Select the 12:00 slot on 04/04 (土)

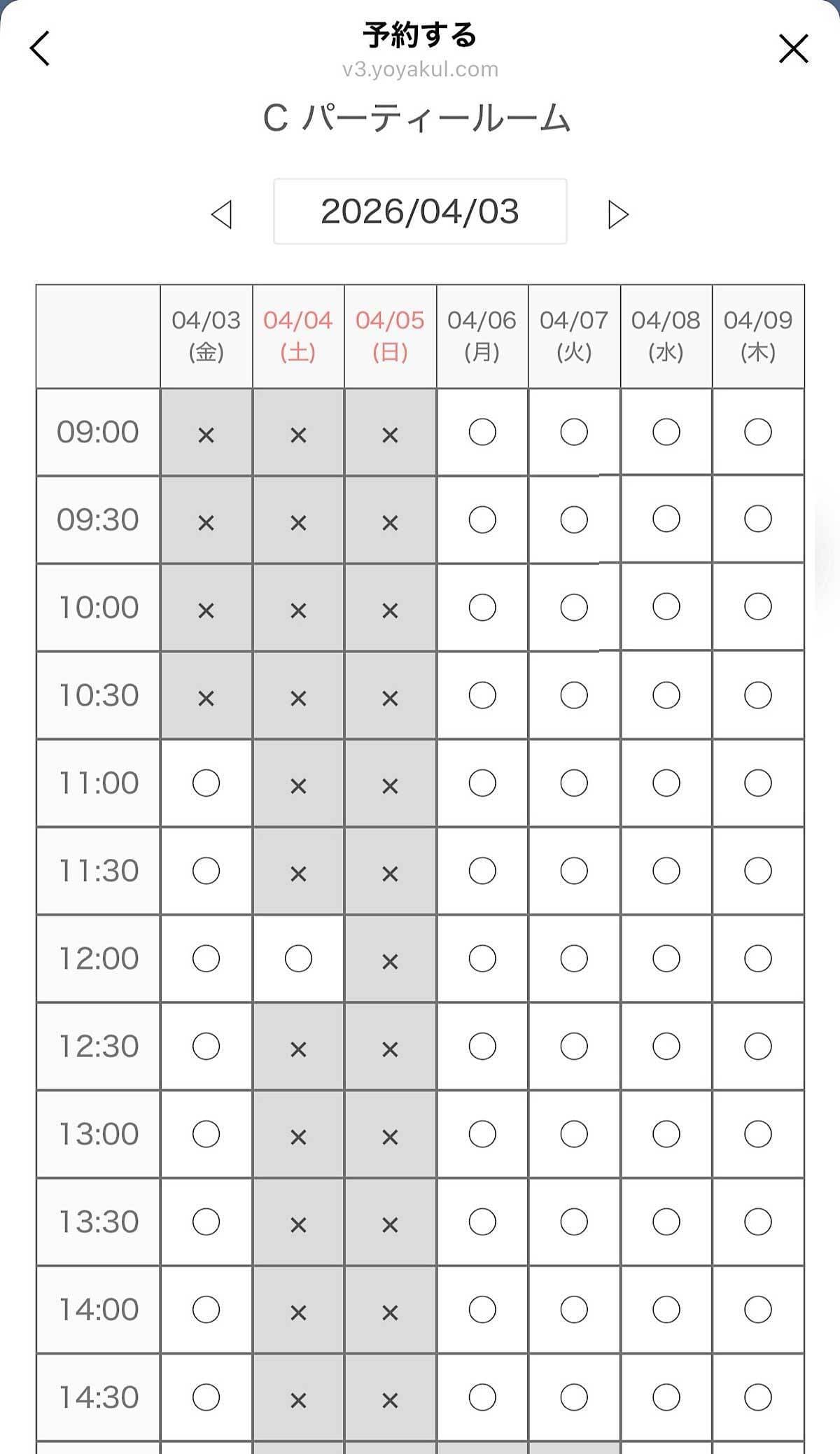coord(298,958)
